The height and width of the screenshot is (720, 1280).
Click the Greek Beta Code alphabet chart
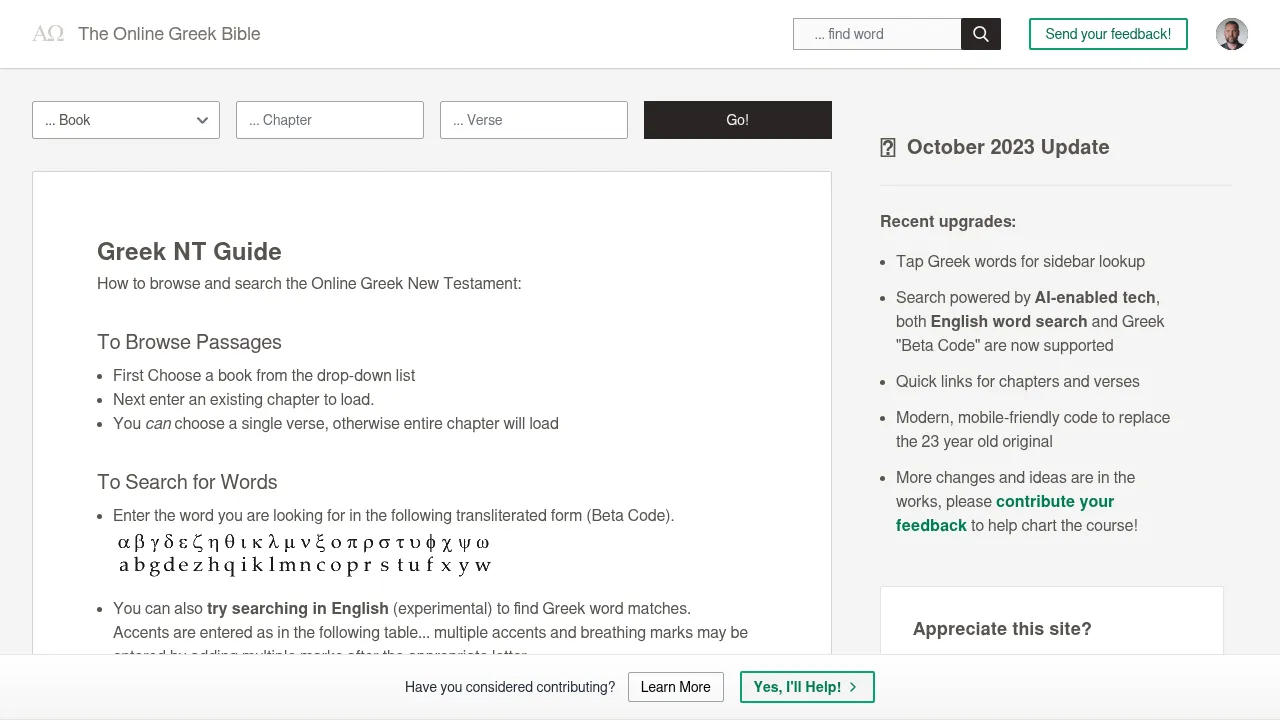click(304, 554)
